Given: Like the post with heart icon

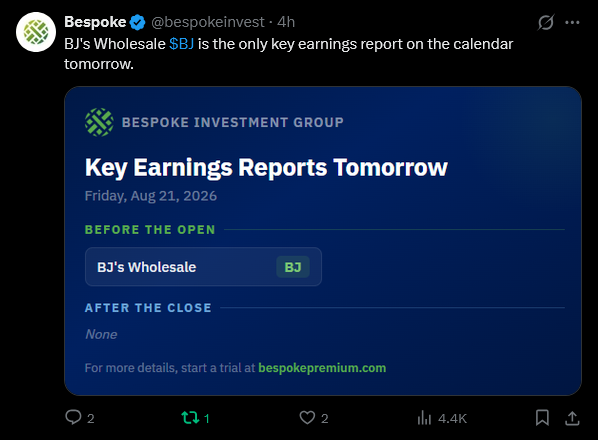Looking at the screenshot, I should pos(307,418).
